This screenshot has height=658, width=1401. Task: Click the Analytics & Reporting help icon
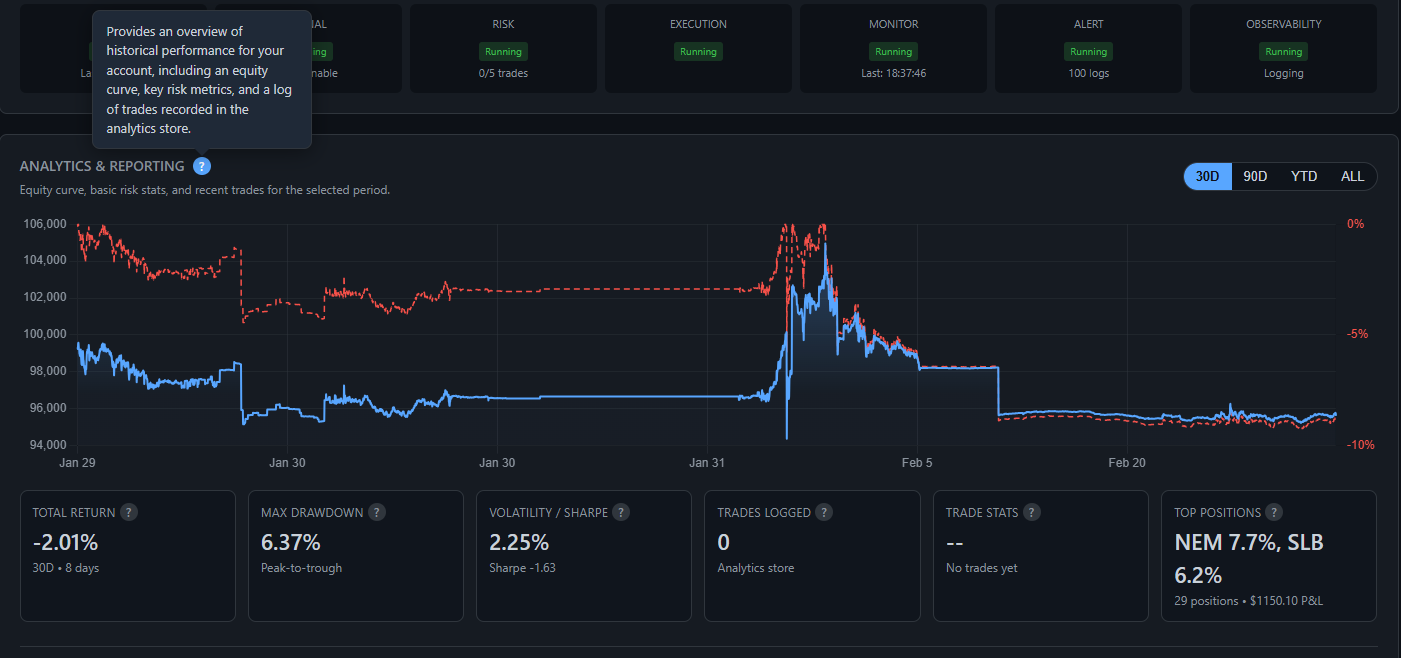202,166
